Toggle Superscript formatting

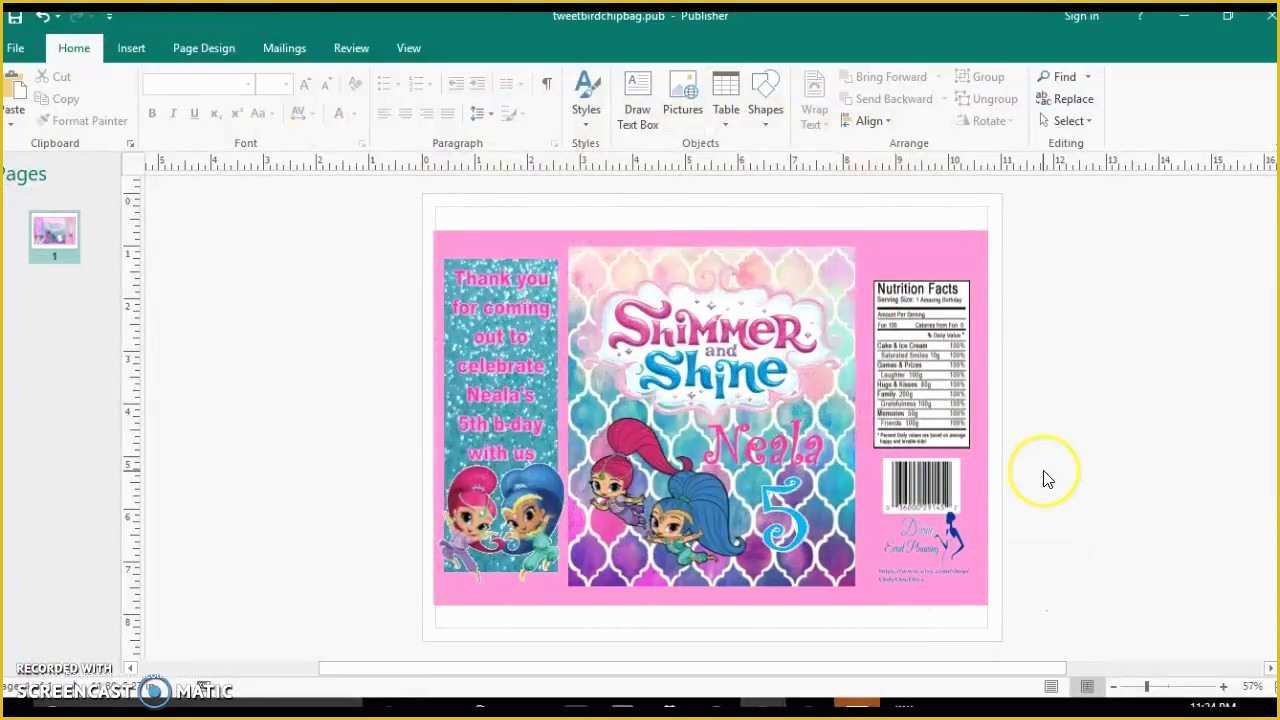pyautogui.click(x=236, y=114)
